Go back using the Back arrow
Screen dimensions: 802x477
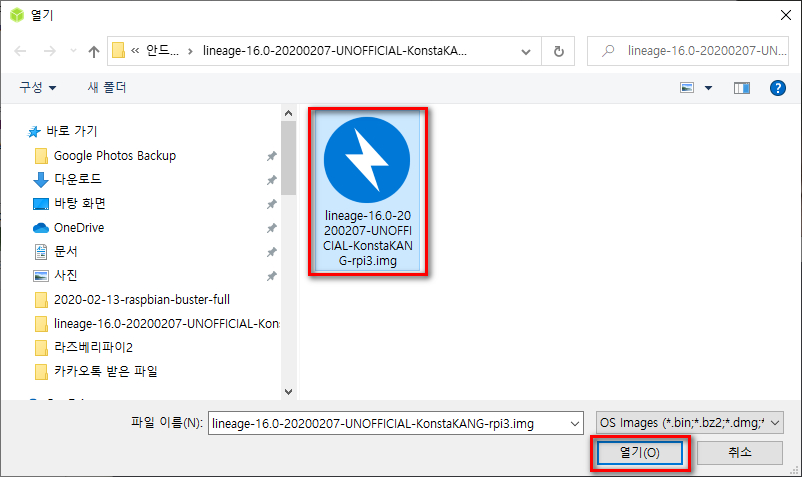coord(20,51)
